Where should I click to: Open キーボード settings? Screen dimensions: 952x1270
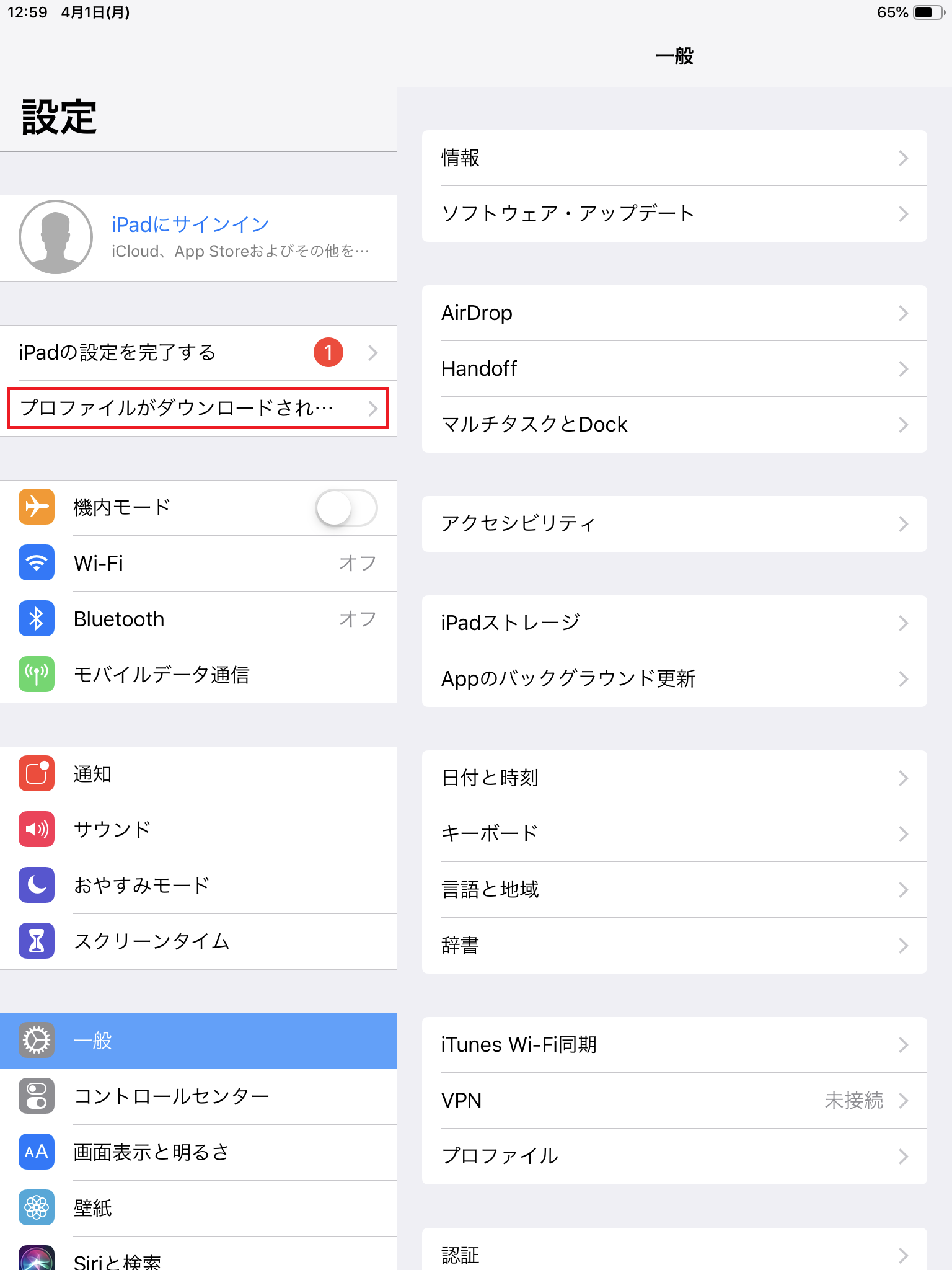674,834
